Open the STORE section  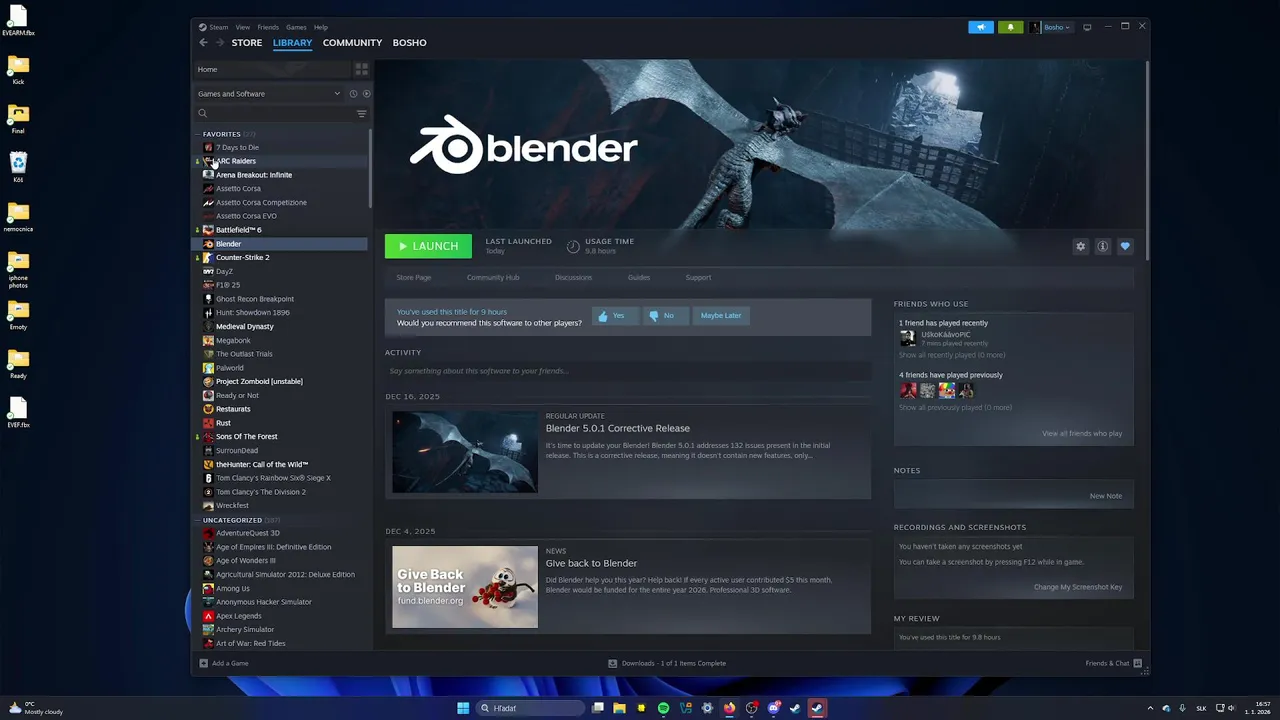coord(247,43)
